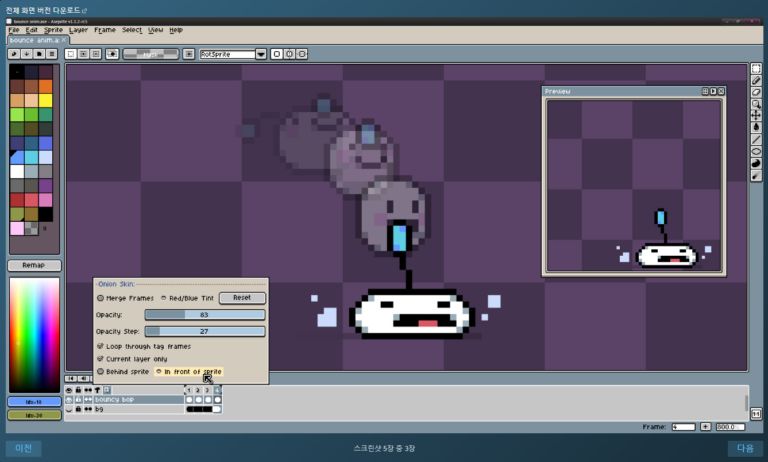Open the Frame menu
Screen dimensions: 768x462
(105, 30)
